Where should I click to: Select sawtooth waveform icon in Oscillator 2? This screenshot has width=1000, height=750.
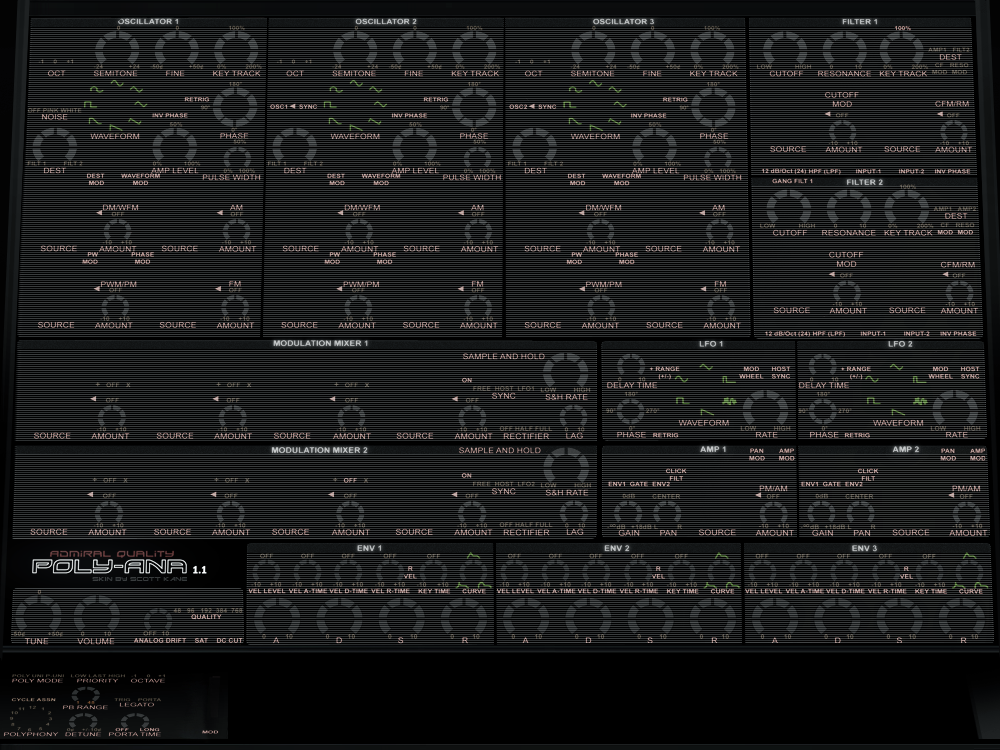tap(356, 128)
